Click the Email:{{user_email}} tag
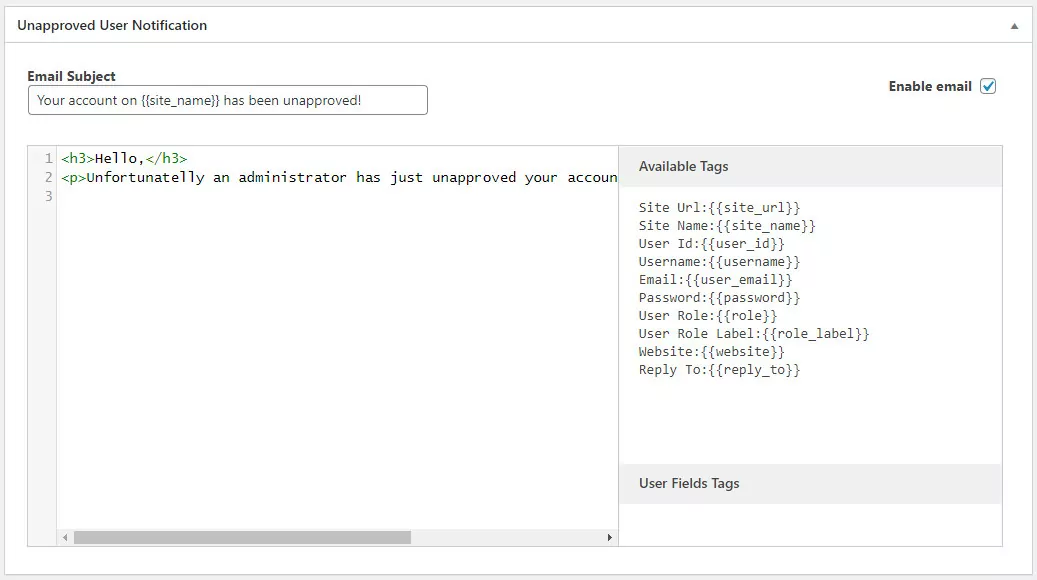This screenshot has height=580, width=1037. click(715, 280)
